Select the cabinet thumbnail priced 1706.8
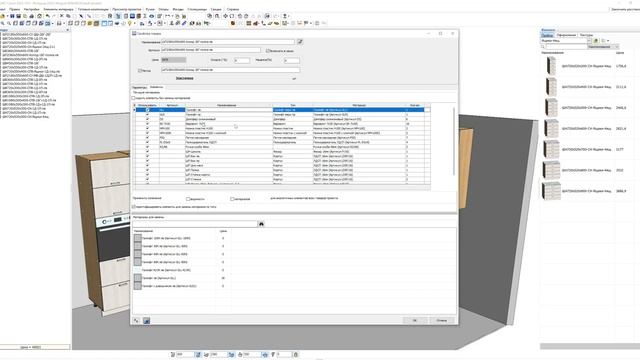The width and height of the screenshot is (640, 360). (x=551, y=66)
